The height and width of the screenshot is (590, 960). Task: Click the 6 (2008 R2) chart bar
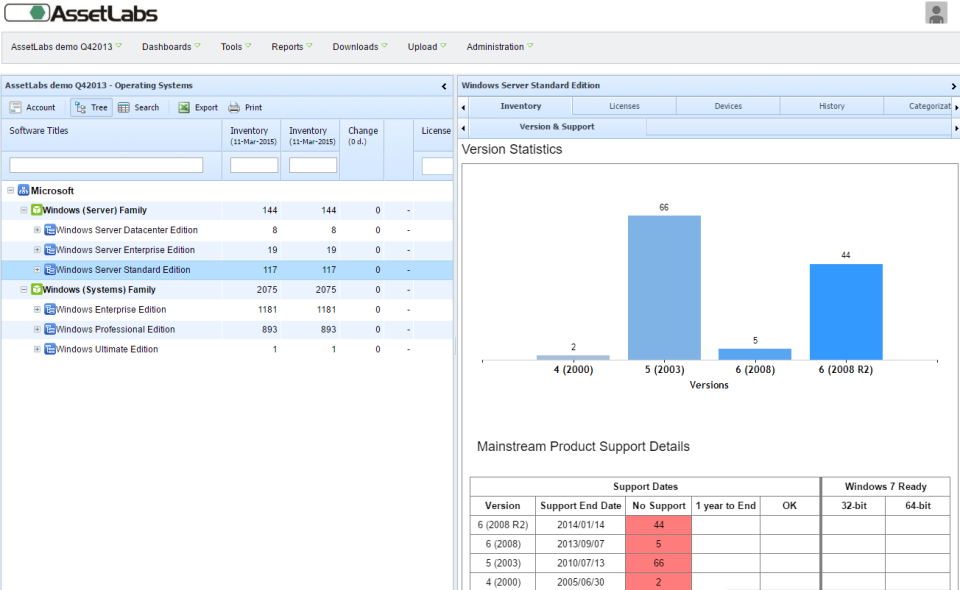point(846,312)
